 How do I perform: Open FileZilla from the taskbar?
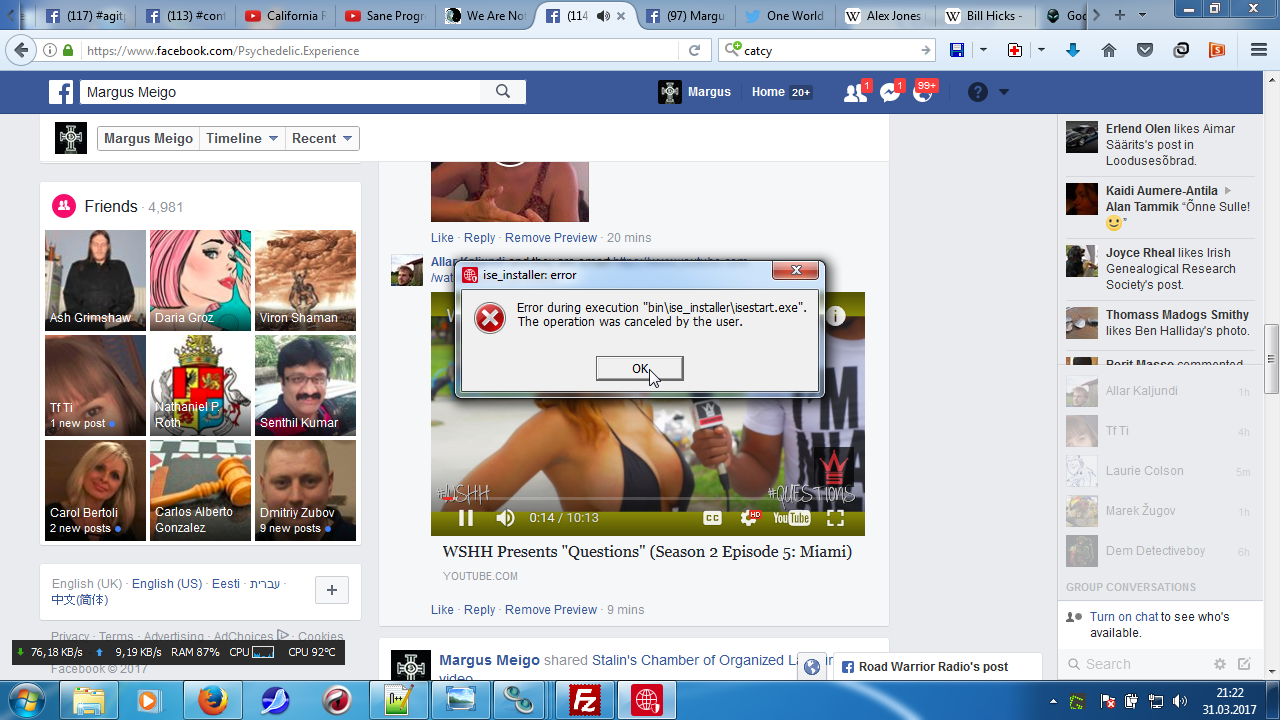tap(584, 700)
